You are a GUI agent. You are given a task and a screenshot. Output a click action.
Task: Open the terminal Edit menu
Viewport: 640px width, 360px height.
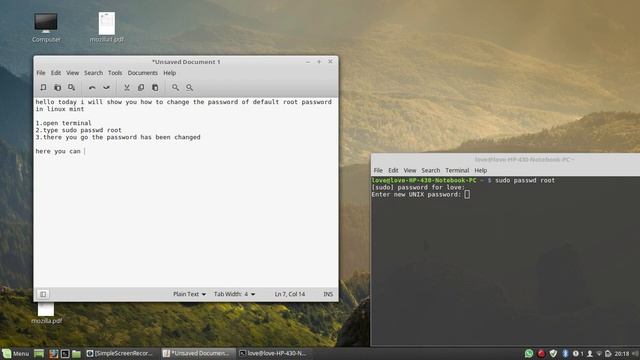coord(393,170)
